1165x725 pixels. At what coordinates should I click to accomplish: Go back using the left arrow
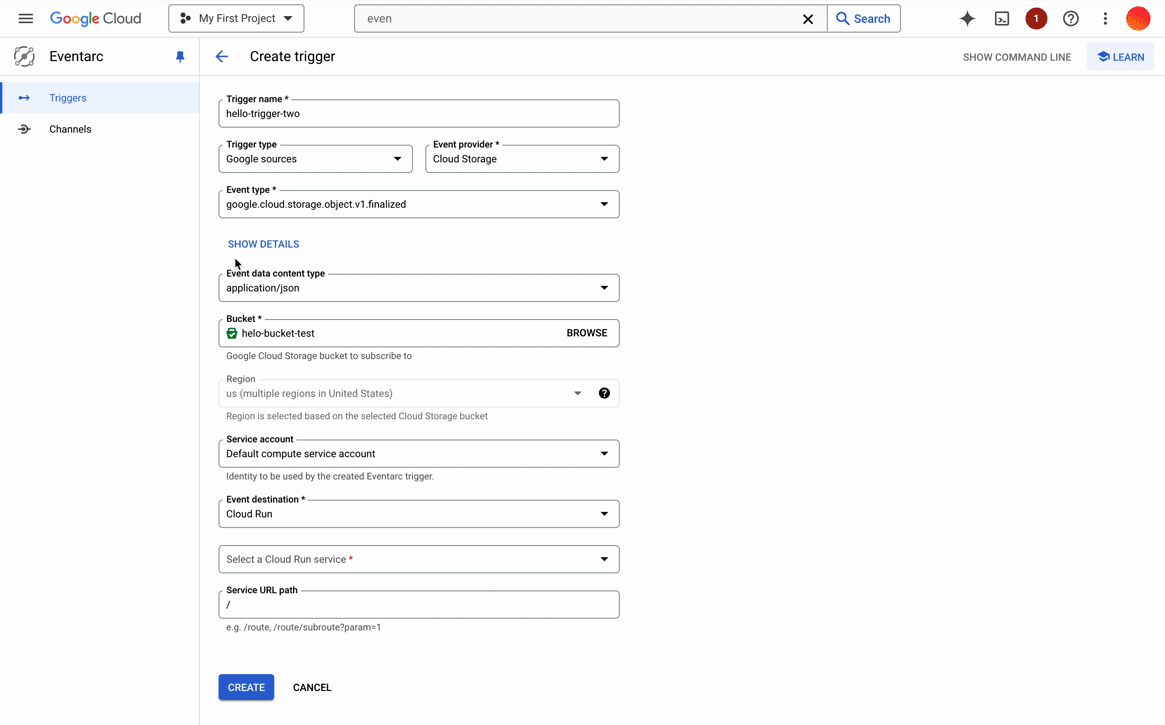pos(221,56)
